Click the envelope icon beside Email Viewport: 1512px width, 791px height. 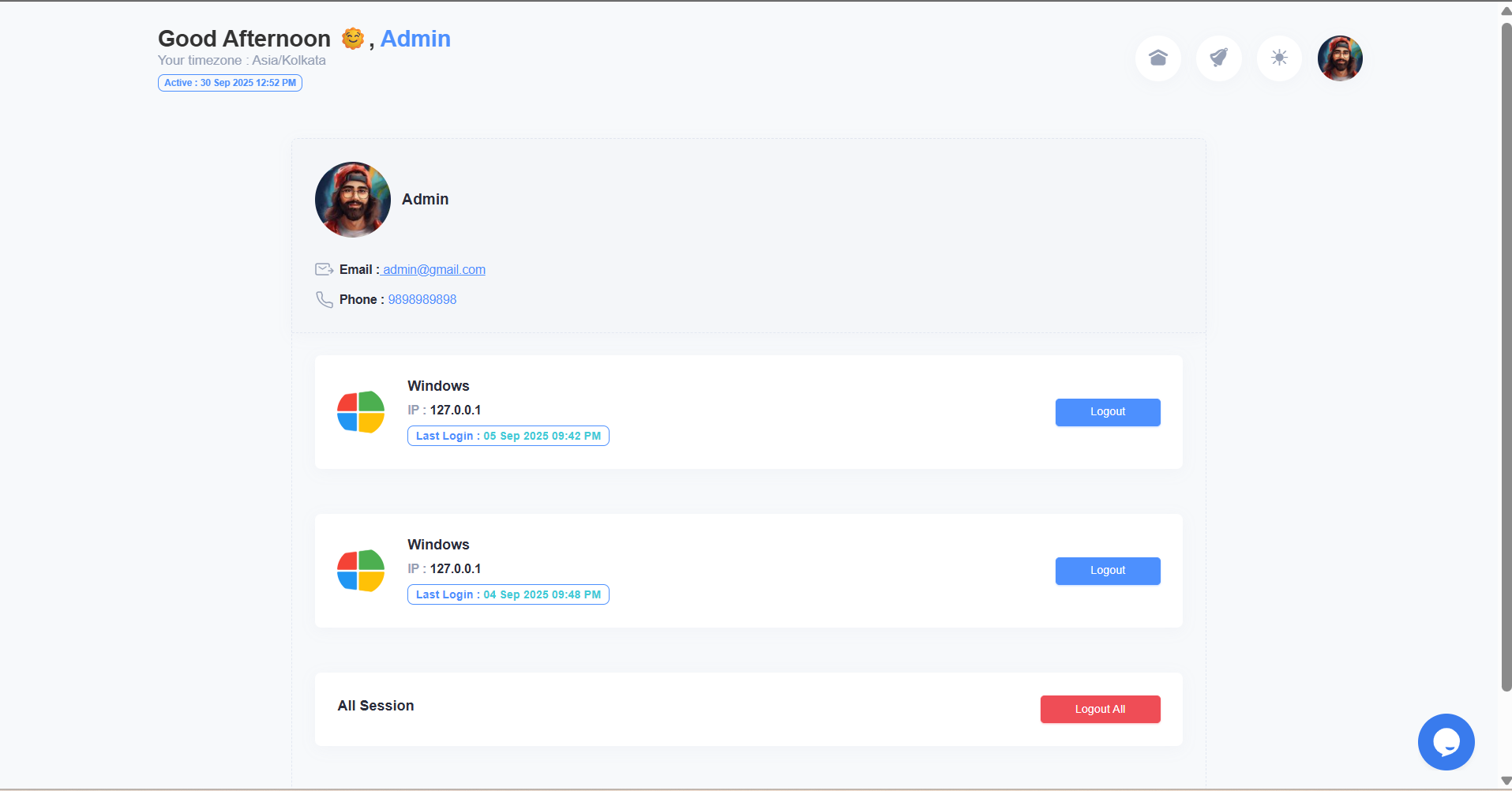pos(324,270)
